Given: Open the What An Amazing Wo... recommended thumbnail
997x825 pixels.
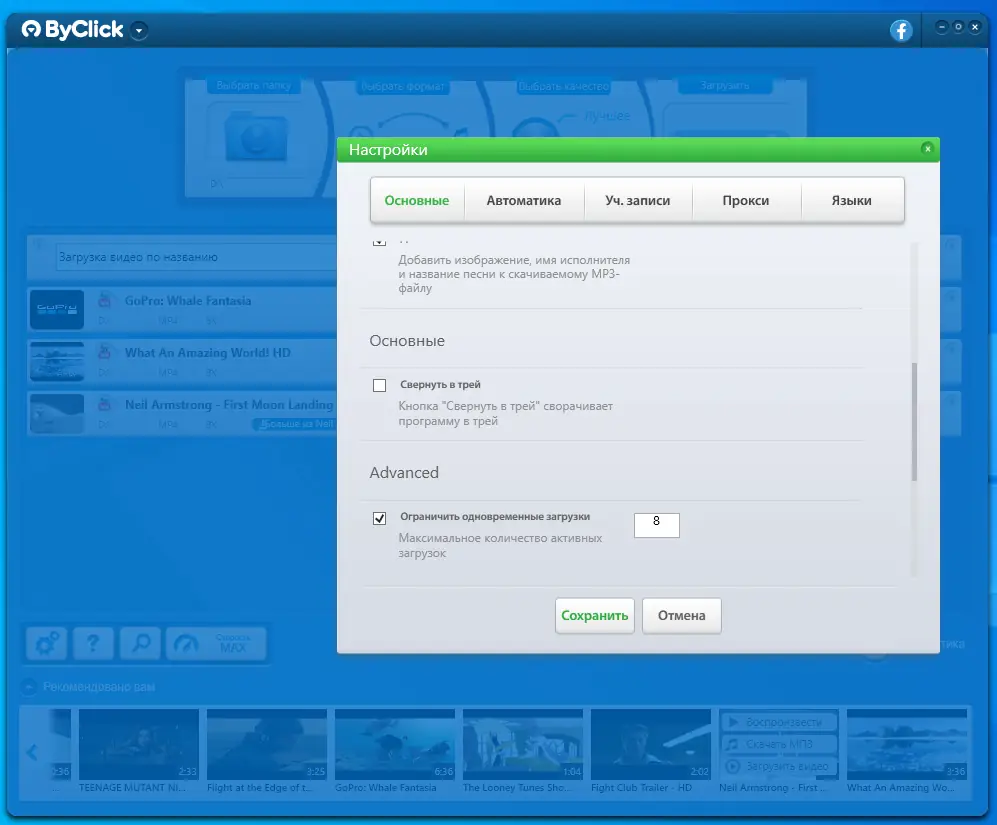Looking at the screenshot, I should pos(907,744).
